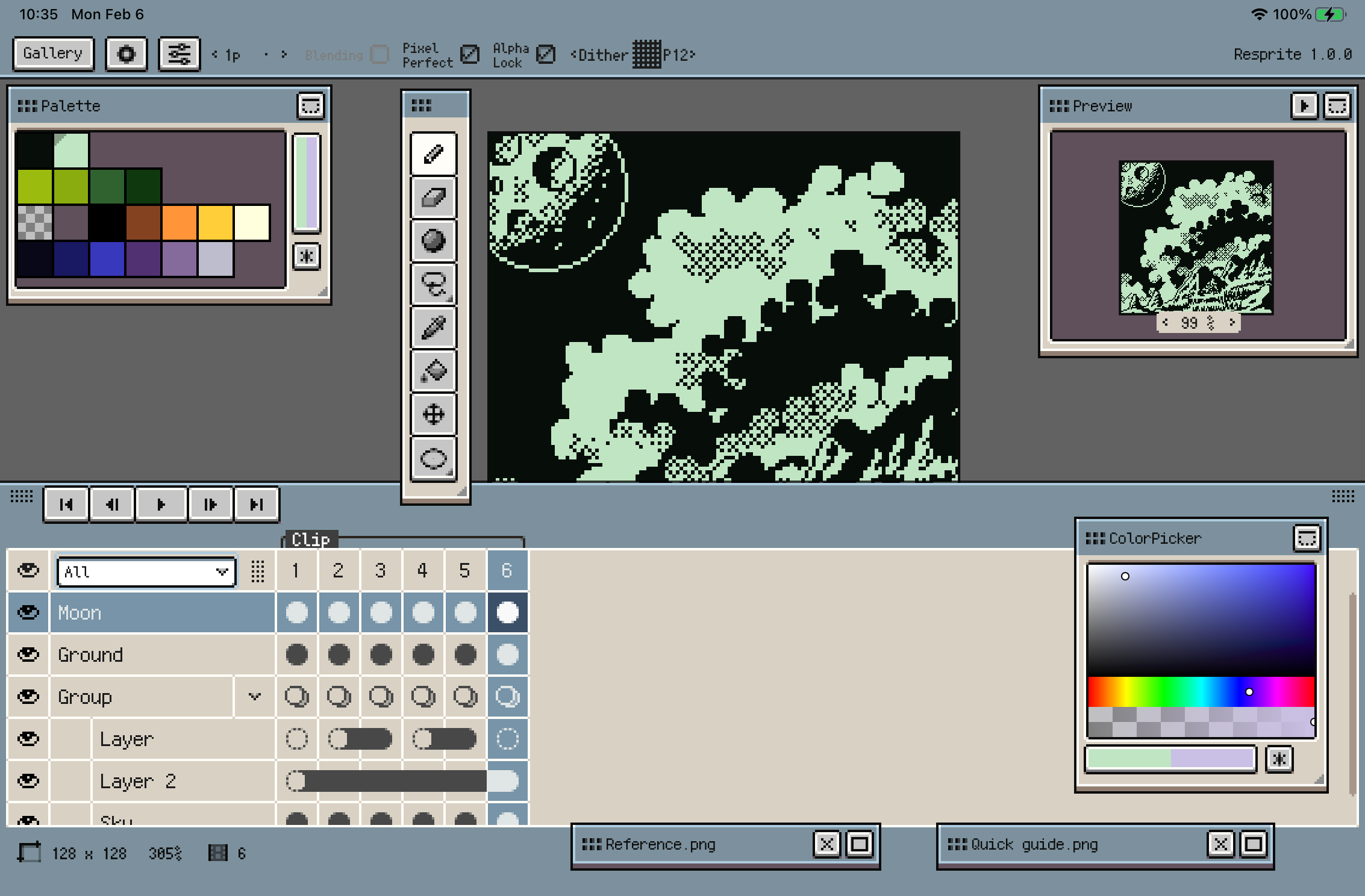Select the Pencil drawing tool

433,154
